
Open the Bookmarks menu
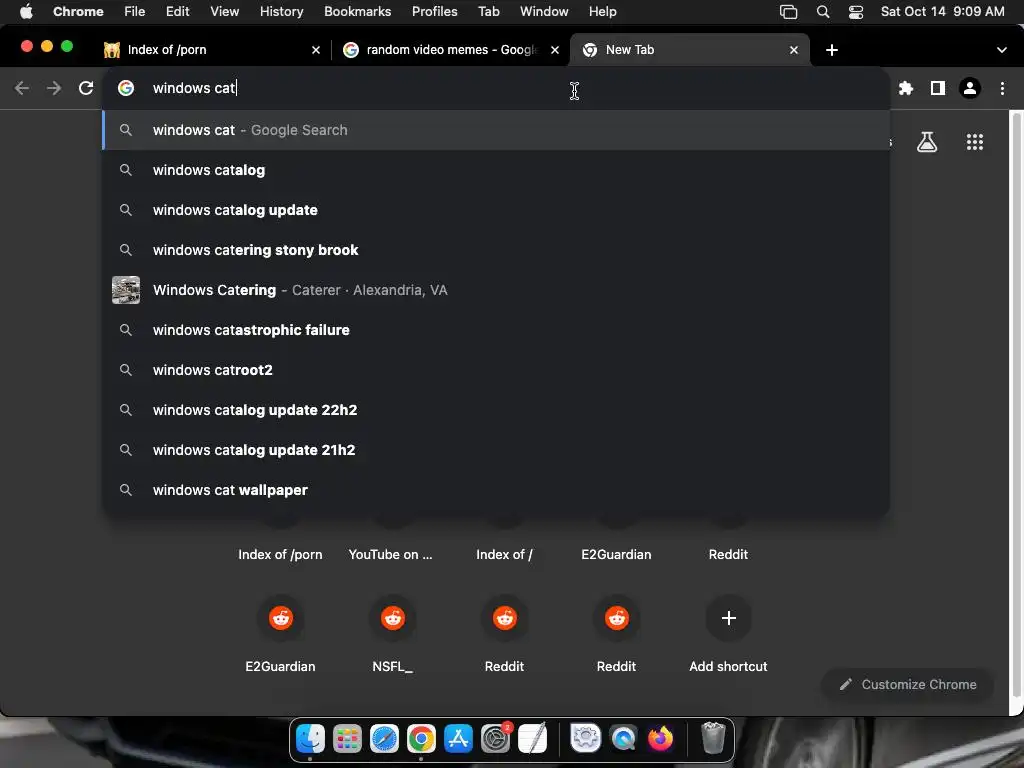pyautogui.click(x=357, y=12)
